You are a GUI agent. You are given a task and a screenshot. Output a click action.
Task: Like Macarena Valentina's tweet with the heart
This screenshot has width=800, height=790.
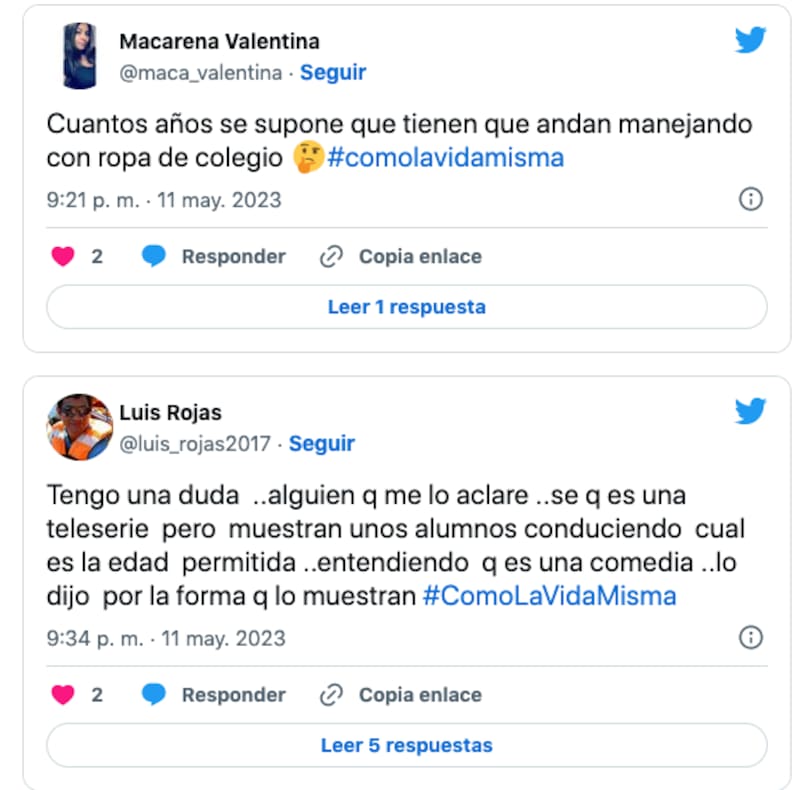click(x=63, y=257)
